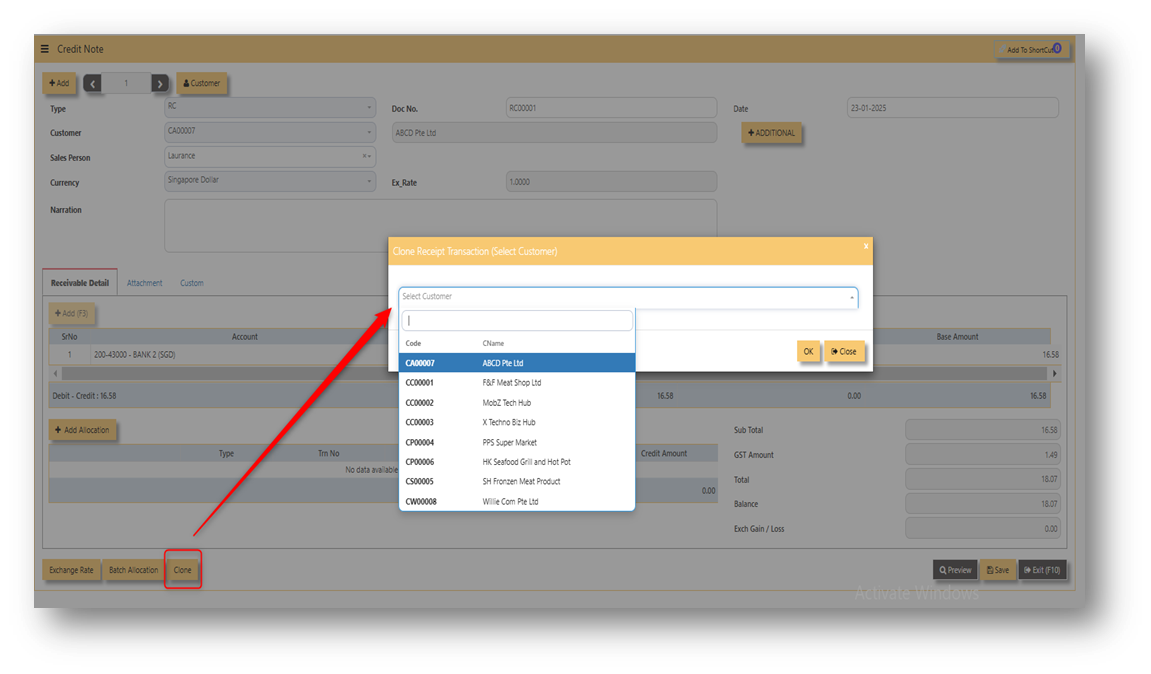Viewport: 1151px width, 674px height.
Task: Click the Doc No. field RC00001
Action: (x=611, y=108)
